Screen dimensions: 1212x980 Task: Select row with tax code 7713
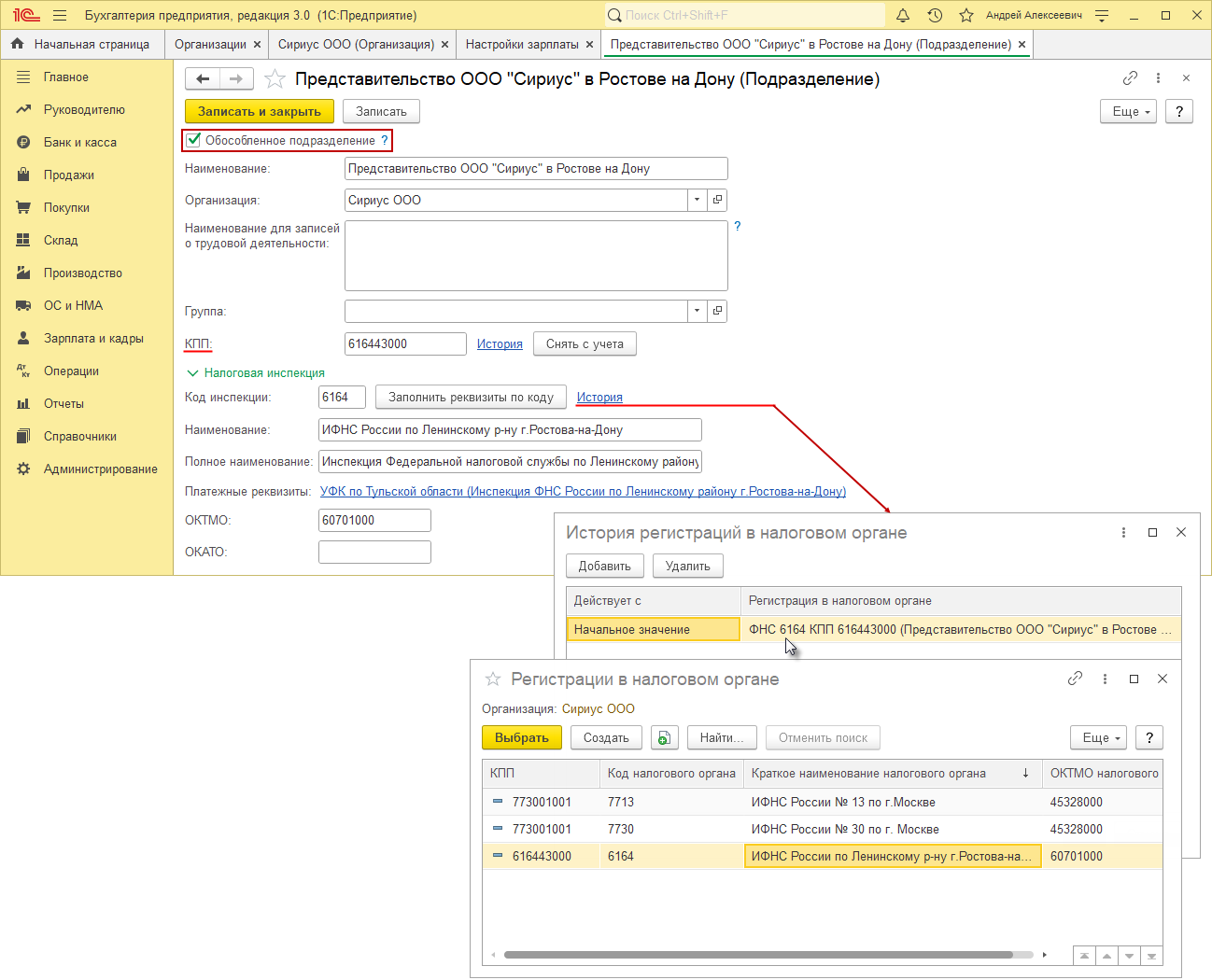click(823, 802)
